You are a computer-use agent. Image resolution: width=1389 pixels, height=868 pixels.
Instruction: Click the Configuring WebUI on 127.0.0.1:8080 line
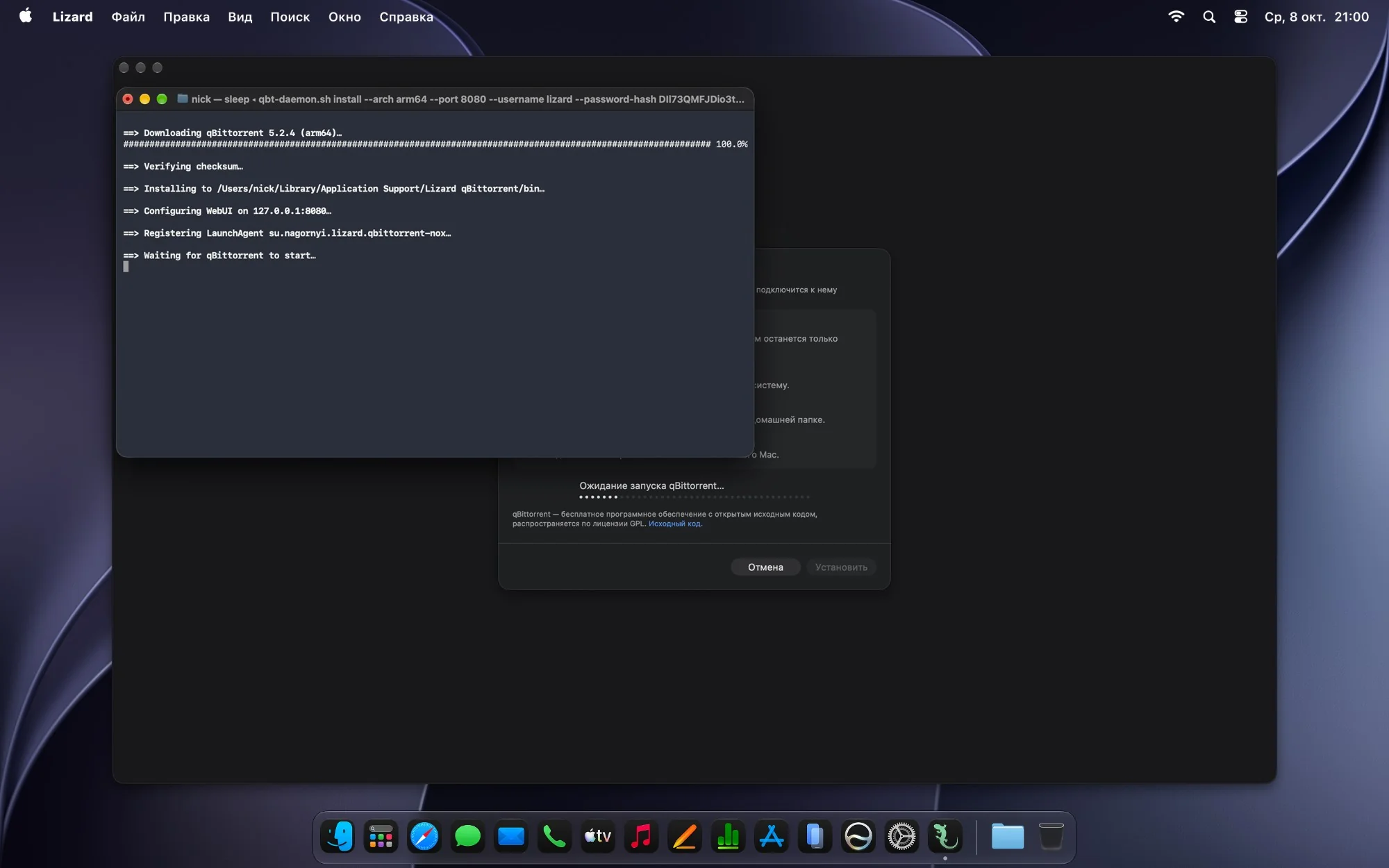(x=227, y=210)
